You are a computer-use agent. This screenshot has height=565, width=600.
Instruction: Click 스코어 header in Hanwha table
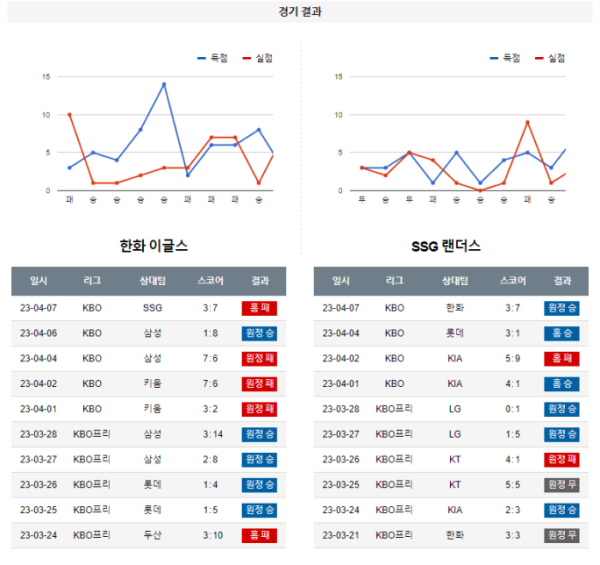210,281
